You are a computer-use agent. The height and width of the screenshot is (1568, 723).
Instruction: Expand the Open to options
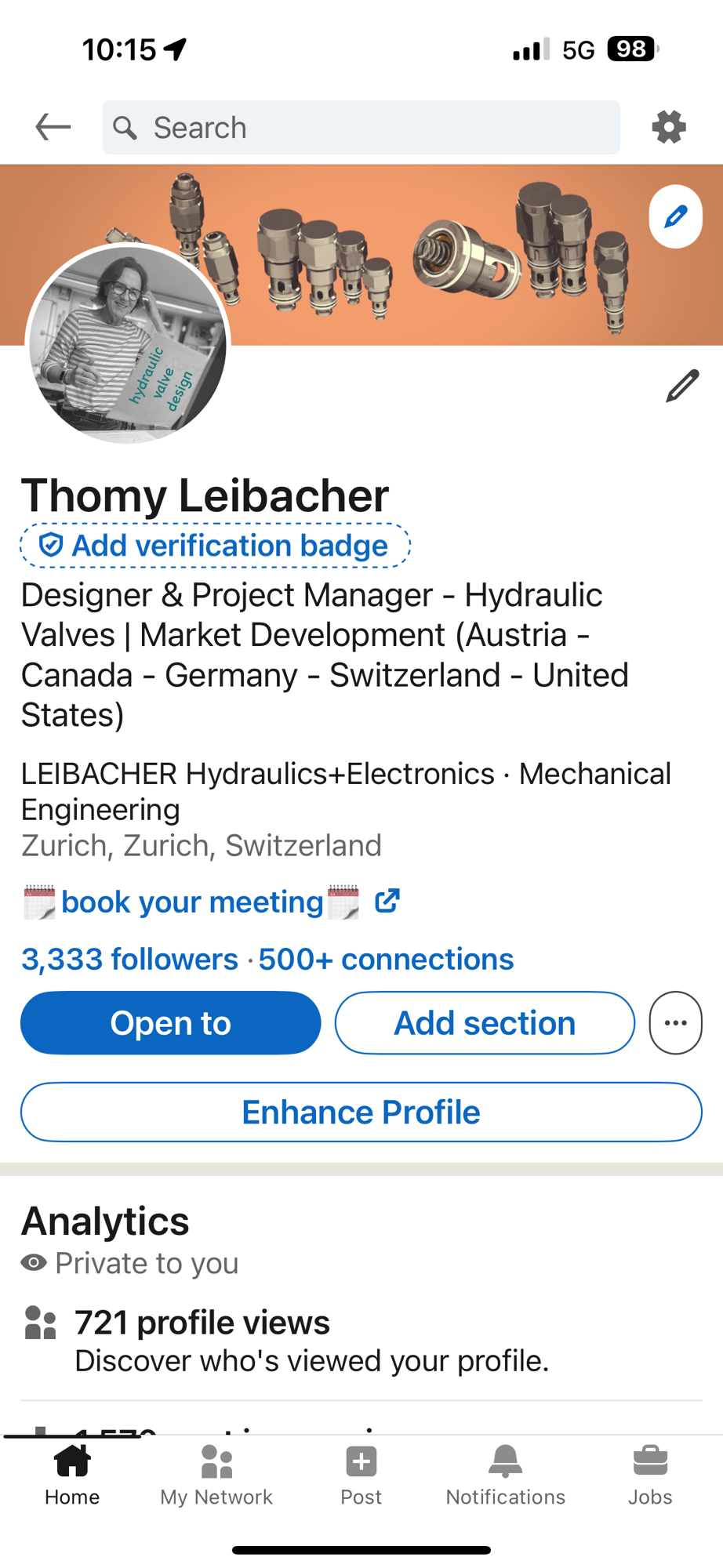(171, 1023)
